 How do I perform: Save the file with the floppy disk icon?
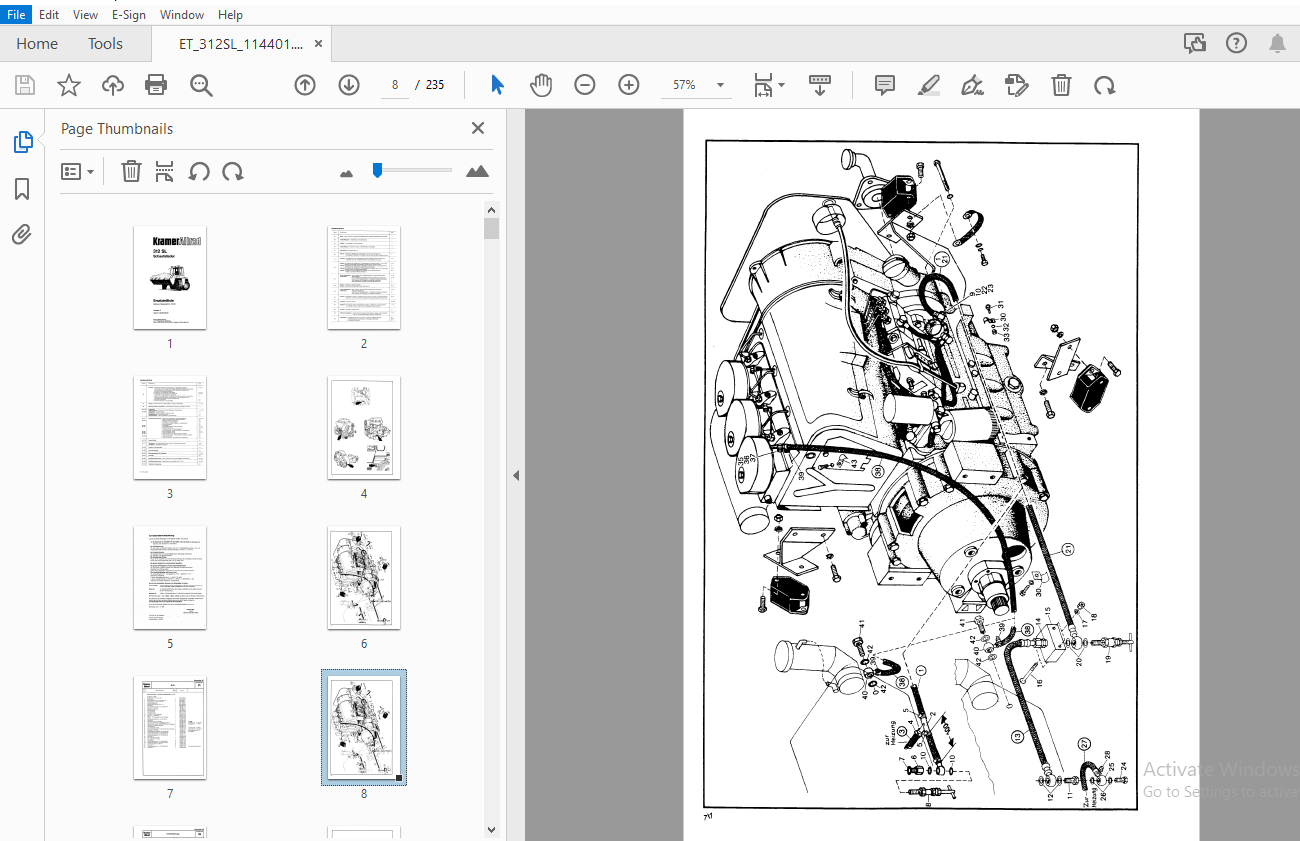[24, 85]
